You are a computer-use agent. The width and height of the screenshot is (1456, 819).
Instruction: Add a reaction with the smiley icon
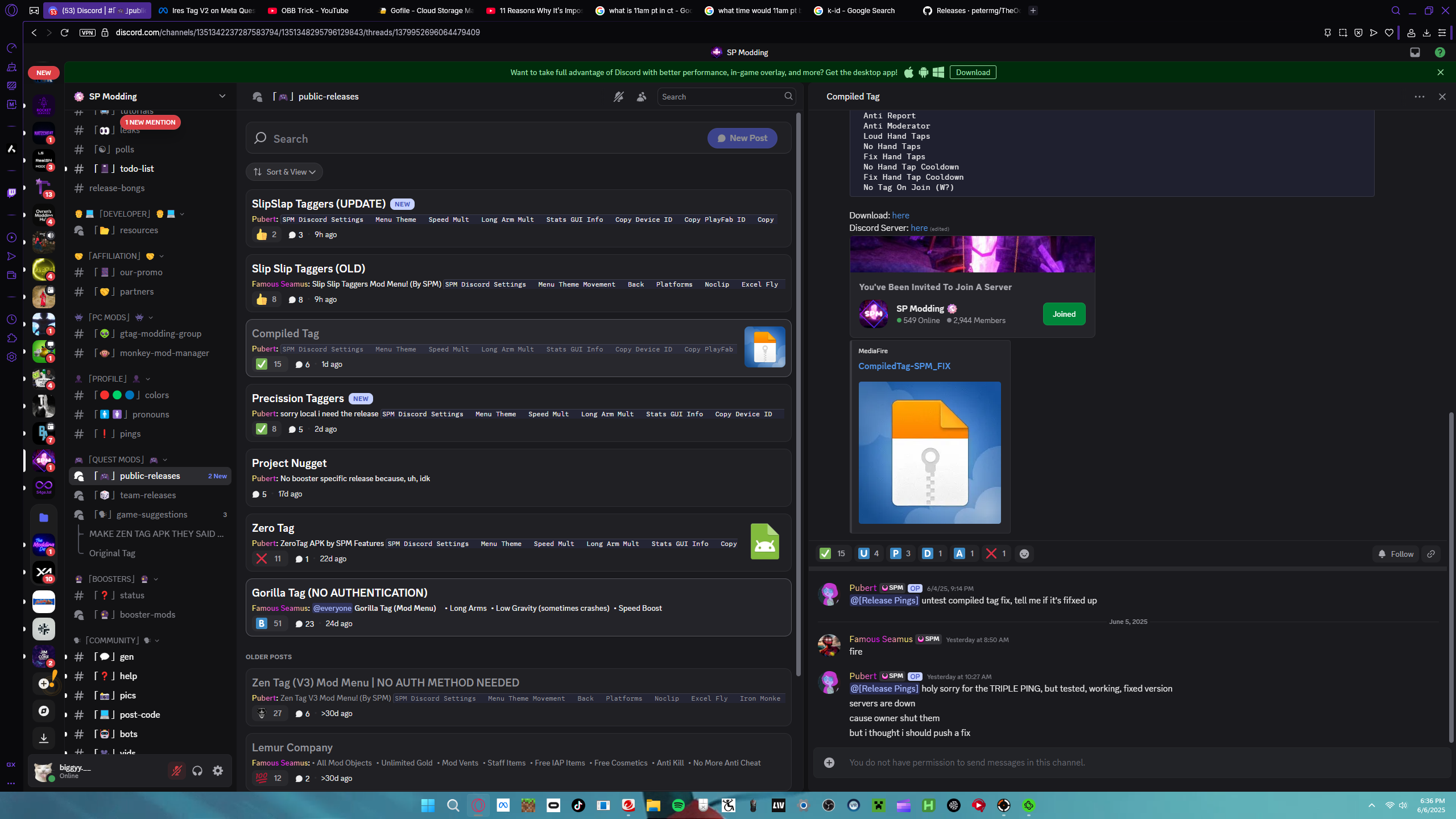click(x=1024, y=554)
